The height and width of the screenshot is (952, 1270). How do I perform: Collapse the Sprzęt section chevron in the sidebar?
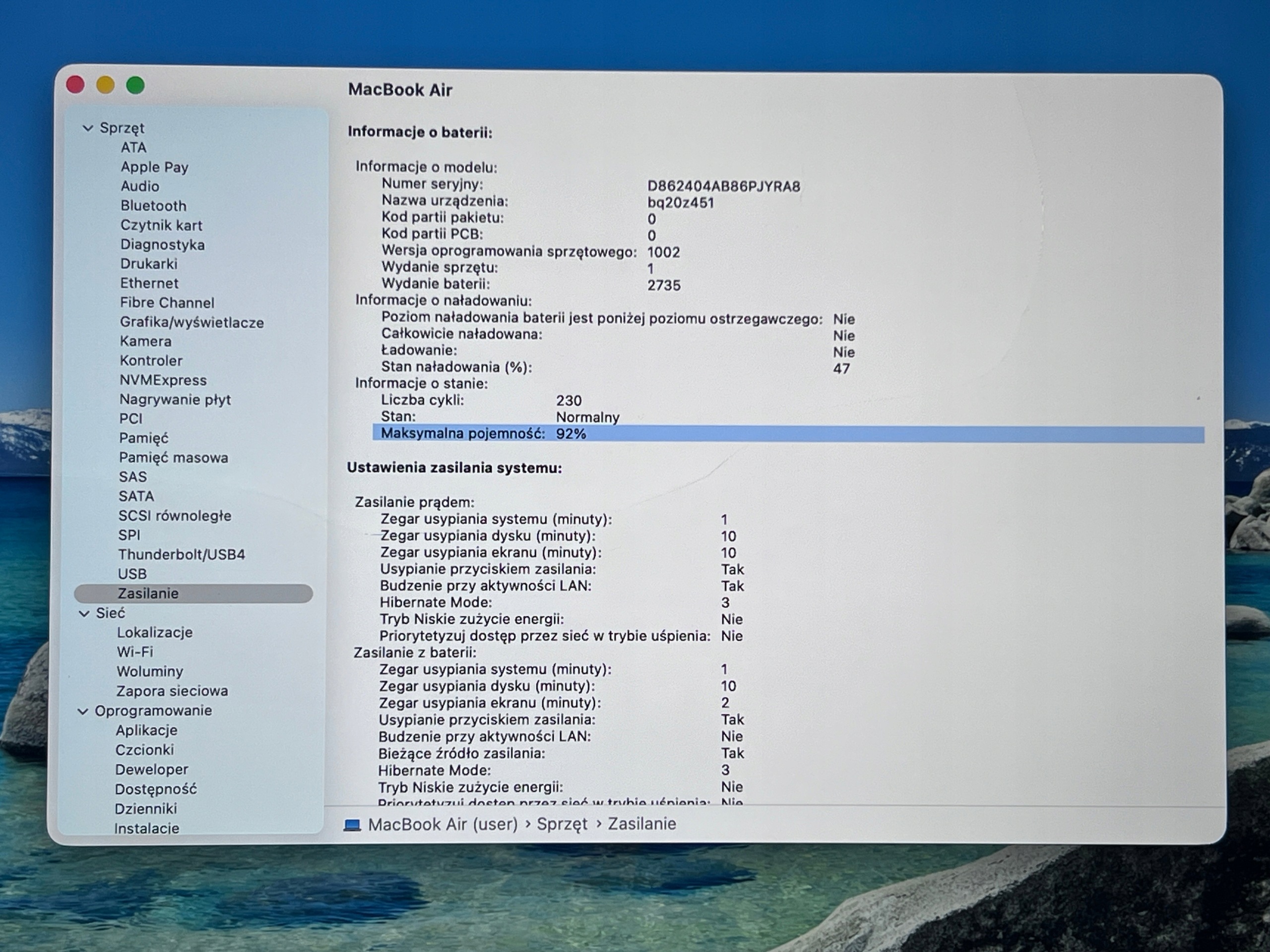tap(88, 128)
